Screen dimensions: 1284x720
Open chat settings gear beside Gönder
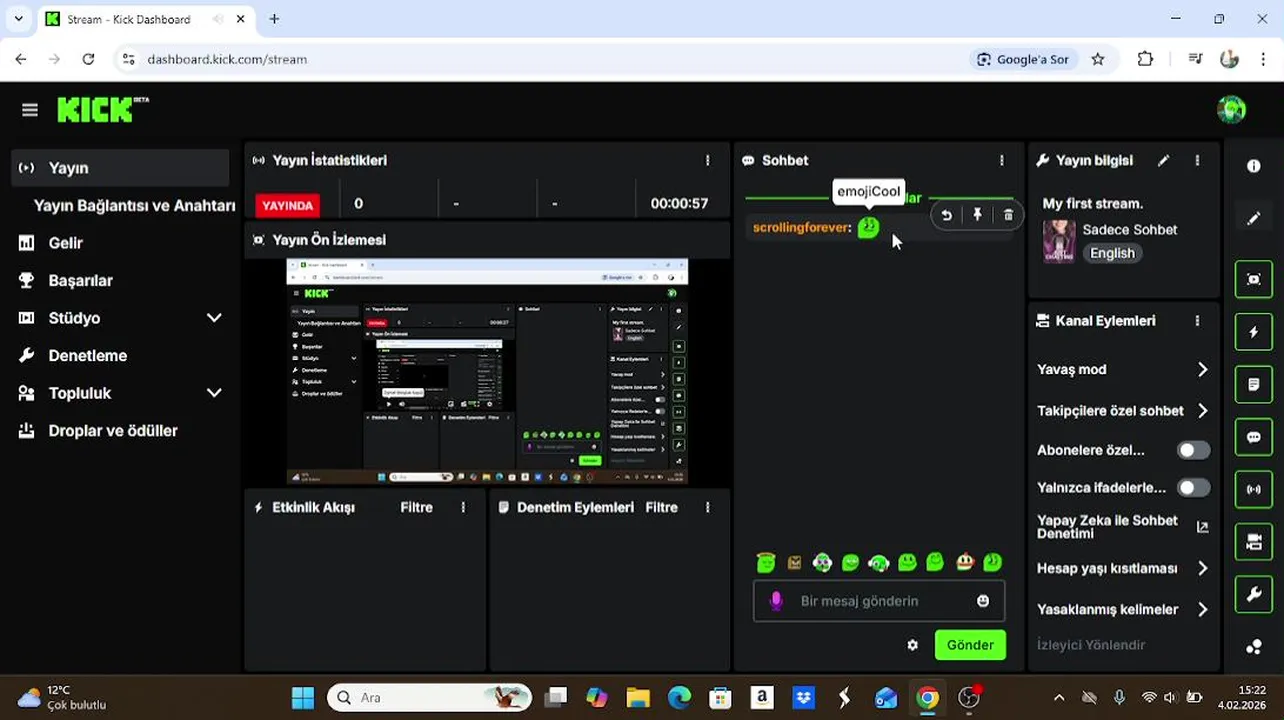(912, 645)
